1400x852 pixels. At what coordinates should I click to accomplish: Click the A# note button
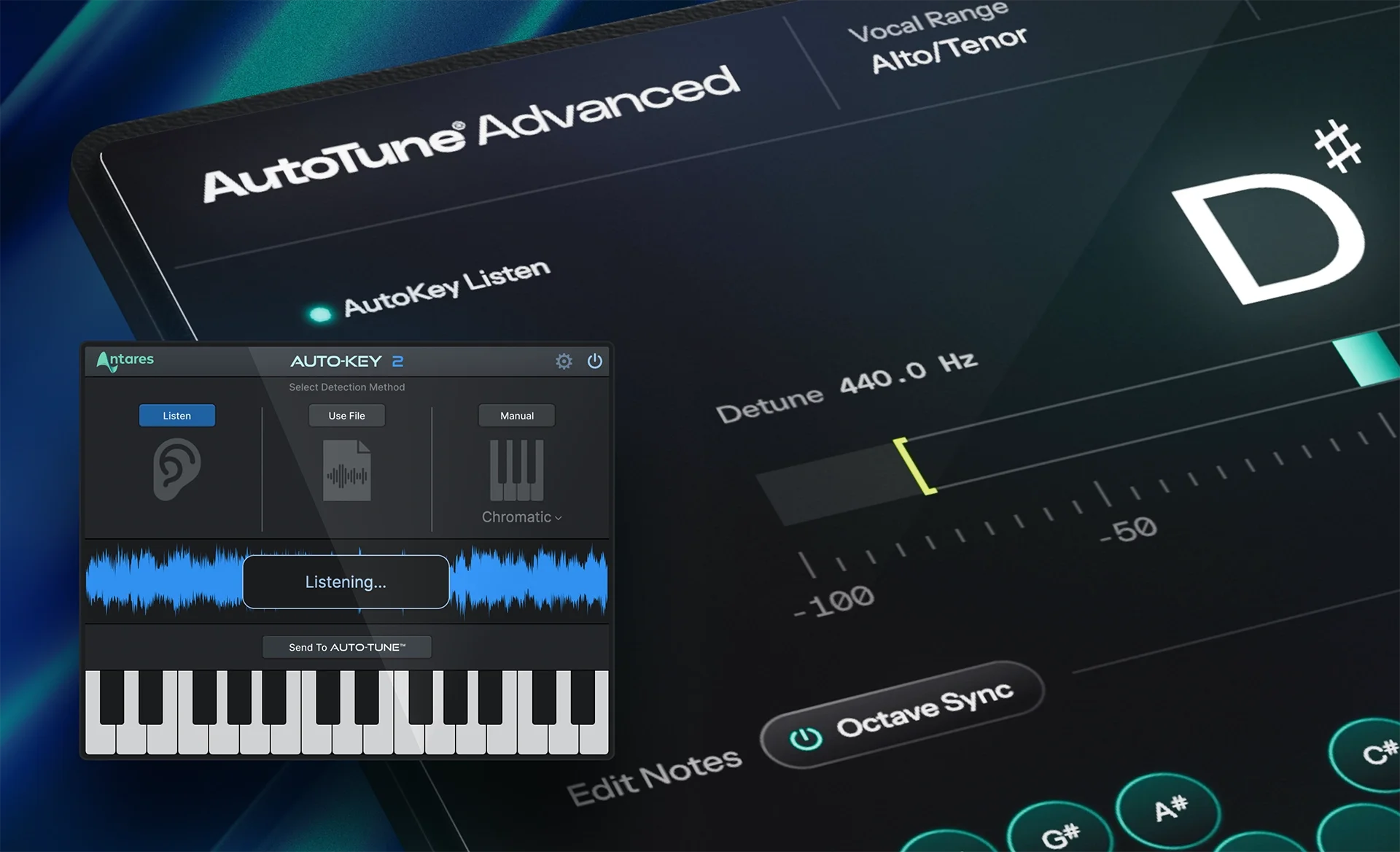click(x=1170, y=810)
